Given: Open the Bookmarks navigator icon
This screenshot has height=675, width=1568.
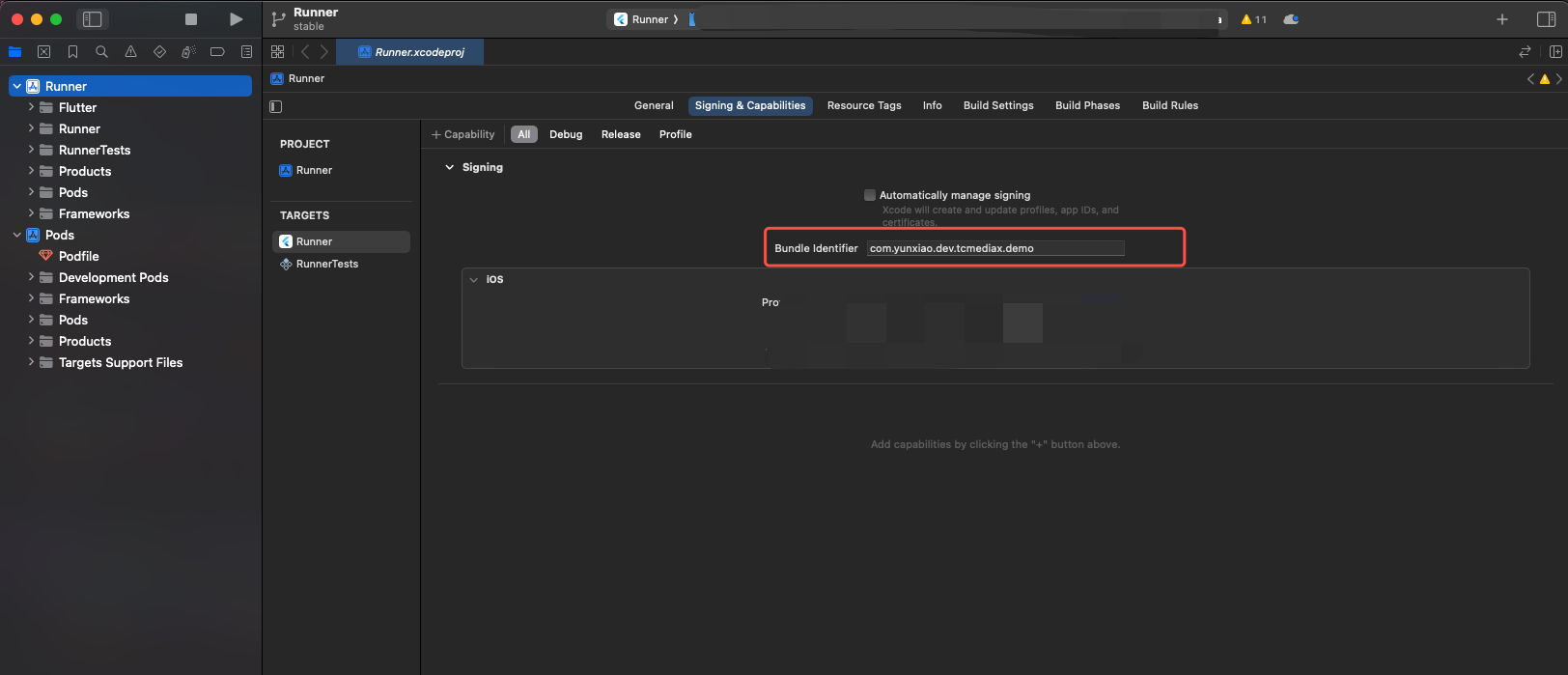Looking at the screenshot, I should (x=72, y=52).
